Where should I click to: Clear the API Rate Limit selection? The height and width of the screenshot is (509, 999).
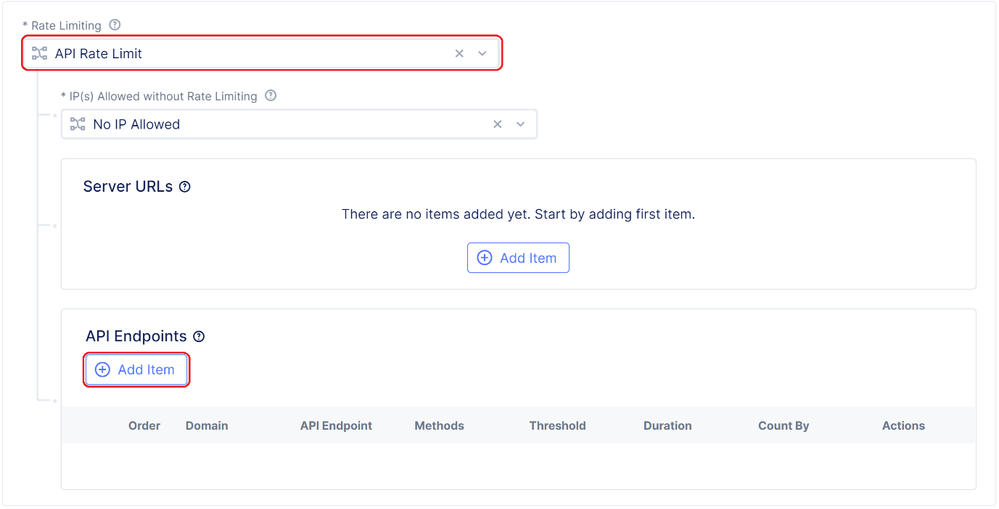pos(460,54)
